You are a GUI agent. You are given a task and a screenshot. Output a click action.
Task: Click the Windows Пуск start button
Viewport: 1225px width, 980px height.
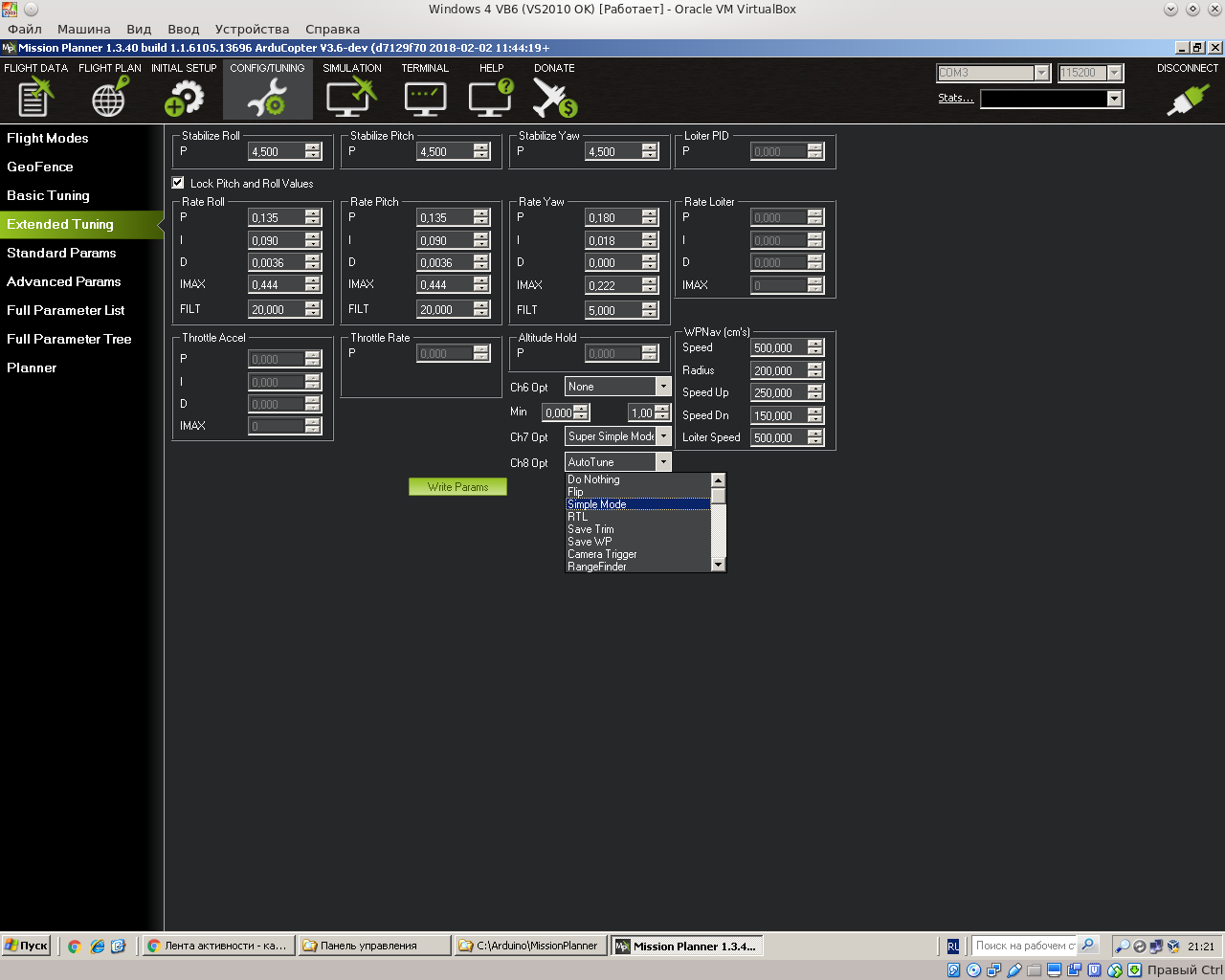27,946
